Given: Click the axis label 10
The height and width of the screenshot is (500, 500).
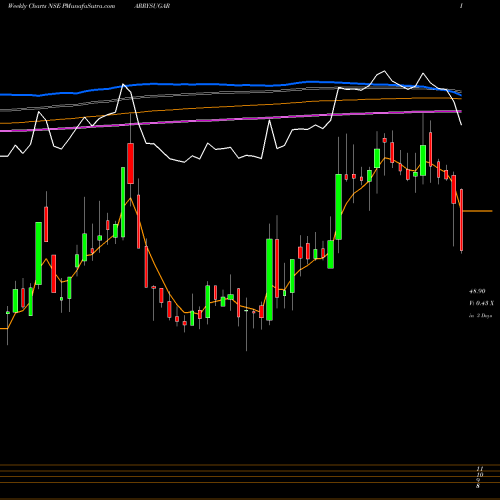Looking at the screenshot, I should click(480, 475).
